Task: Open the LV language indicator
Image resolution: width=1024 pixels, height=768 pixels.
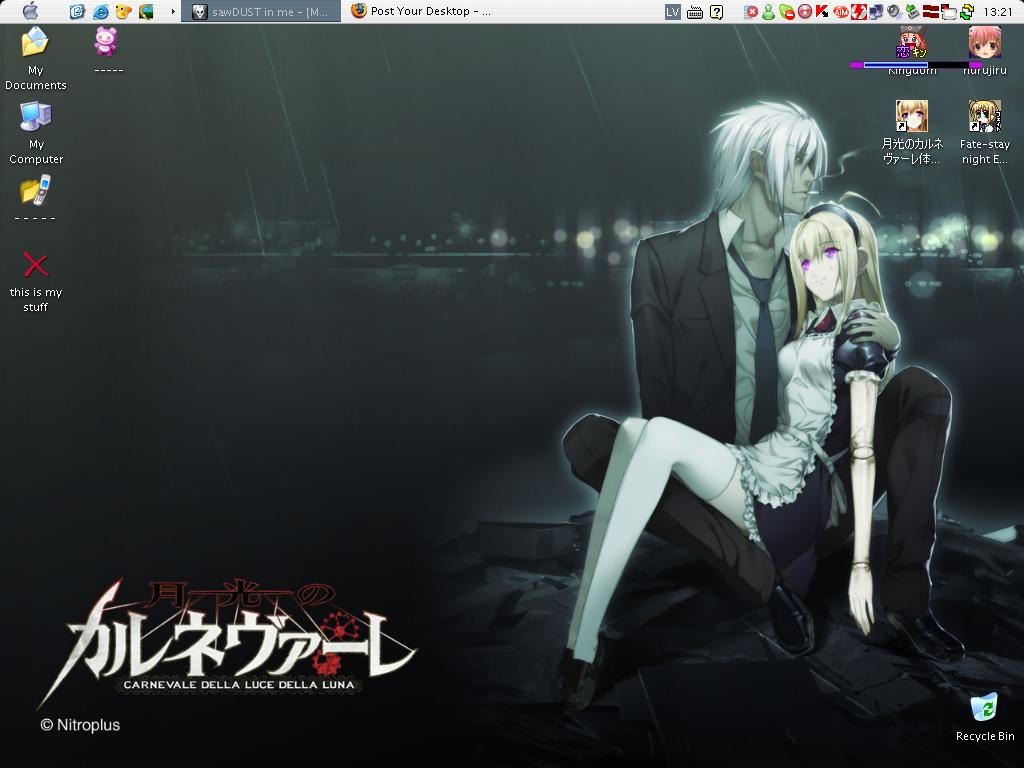Action: coord(673,12)
